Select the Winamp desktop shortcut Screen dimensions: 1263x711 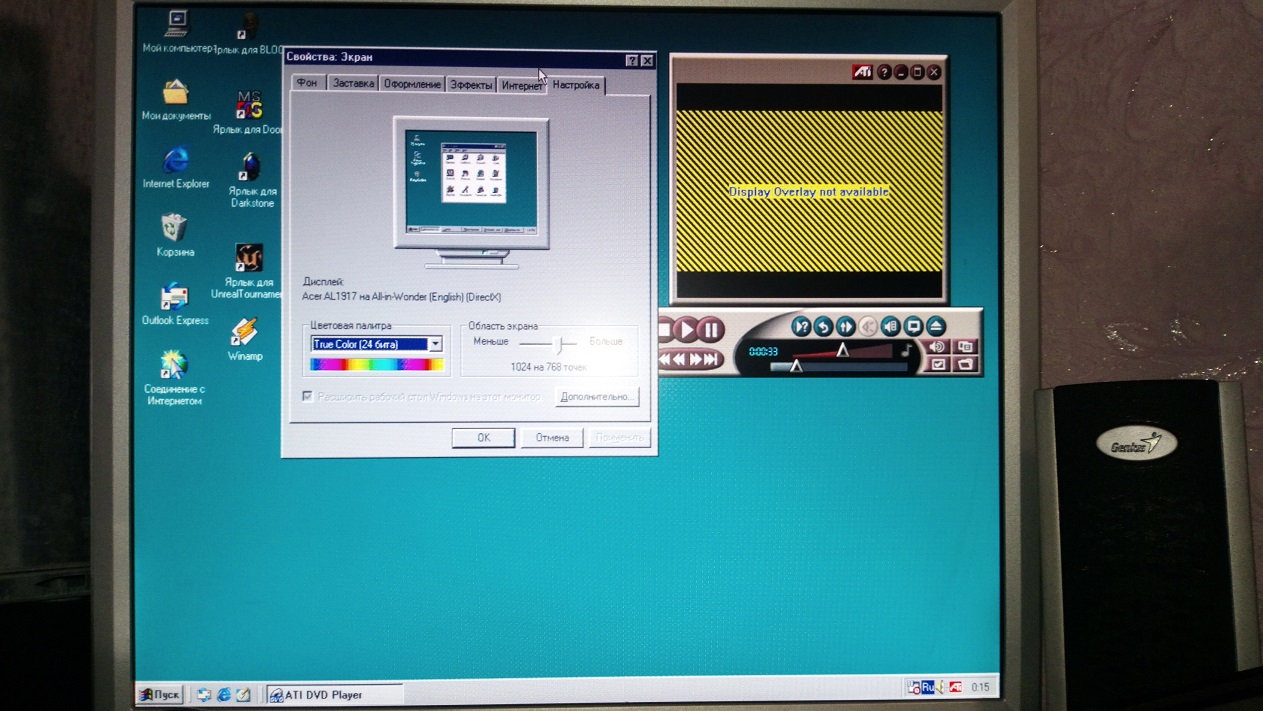coord(245,339)
